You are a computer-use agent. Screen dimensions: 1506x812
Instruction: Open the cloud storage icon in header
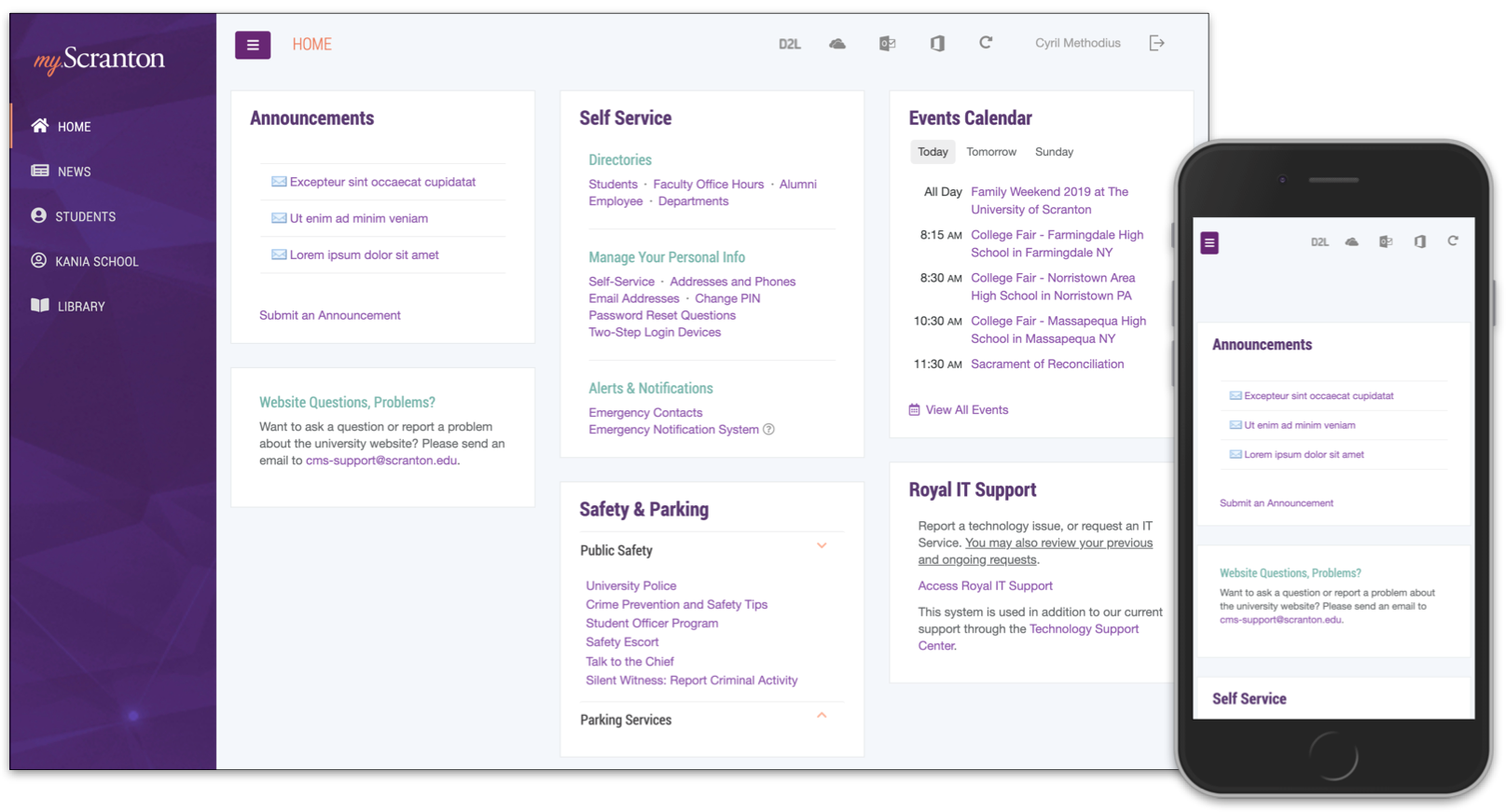click(x=837, y=44)
